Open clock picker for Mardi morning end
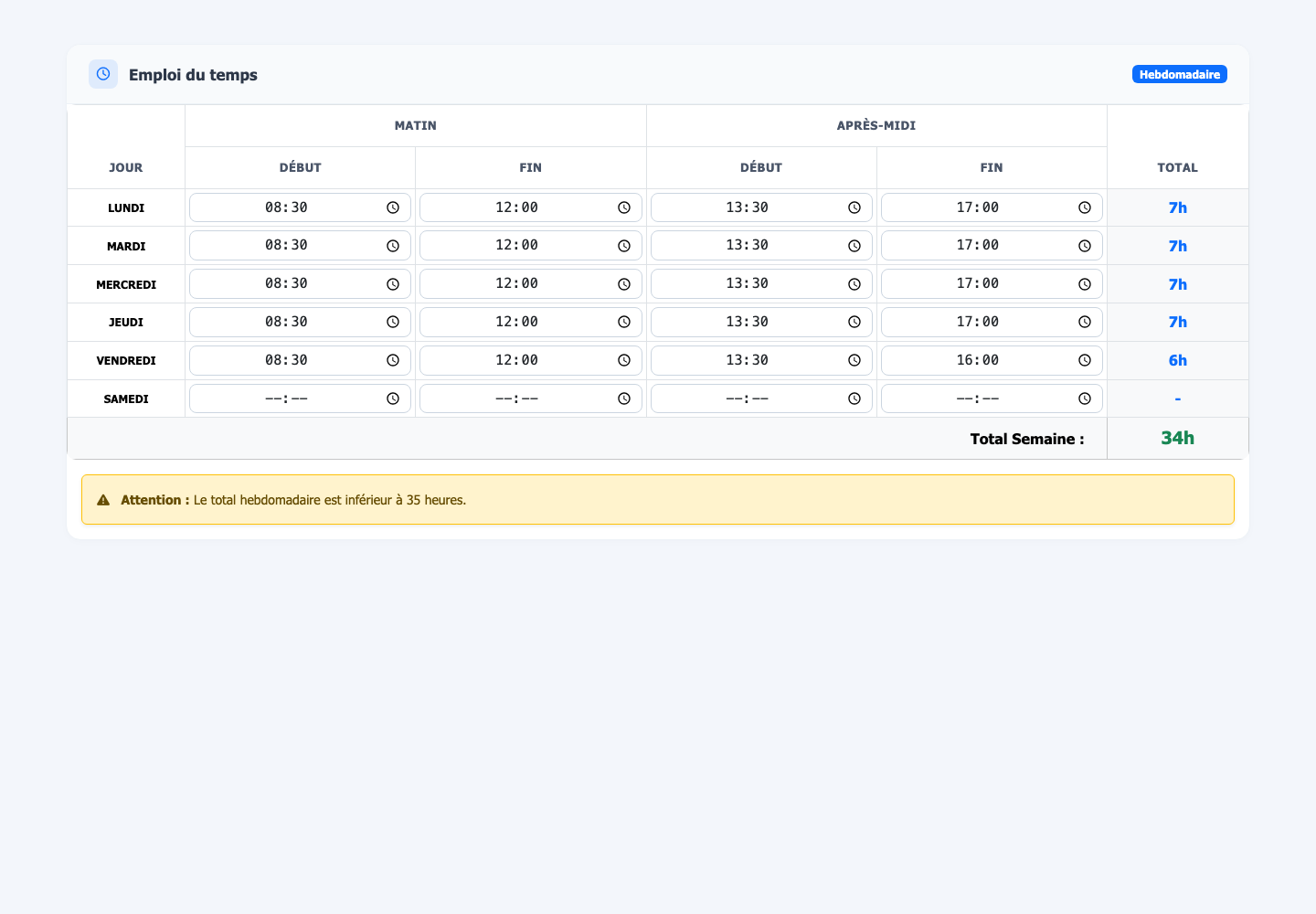The width and height of the screenshot is (1316, 914). tap(624, 246)
